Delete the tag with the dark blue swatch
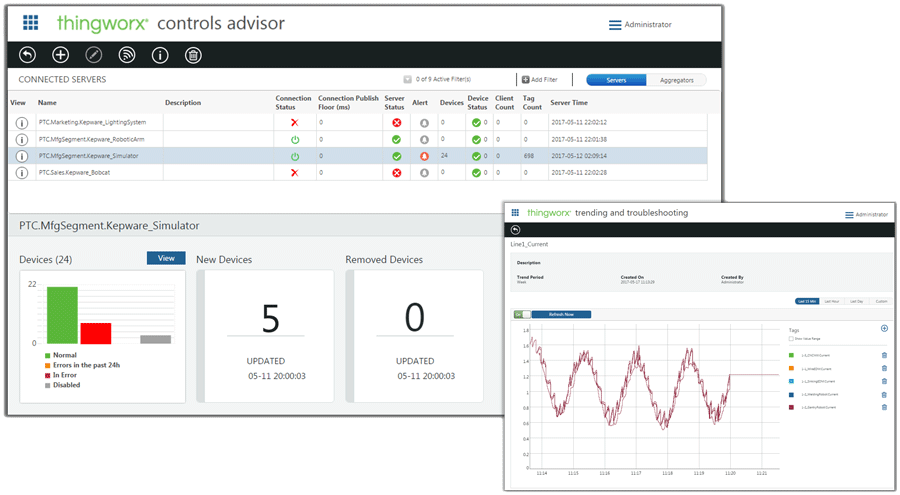The height and width of the screenshot is (495, 900). tap(884, 395)
